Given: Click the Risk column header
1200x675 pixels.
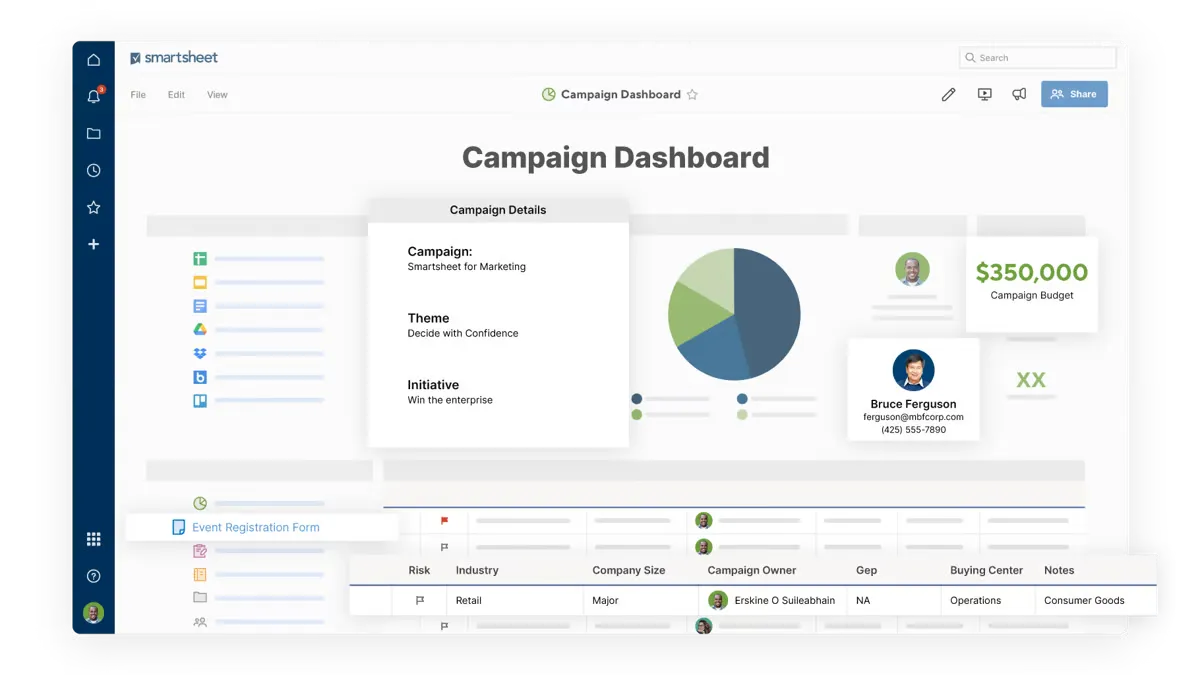Looking at the screenshot, I should point(419,570).
